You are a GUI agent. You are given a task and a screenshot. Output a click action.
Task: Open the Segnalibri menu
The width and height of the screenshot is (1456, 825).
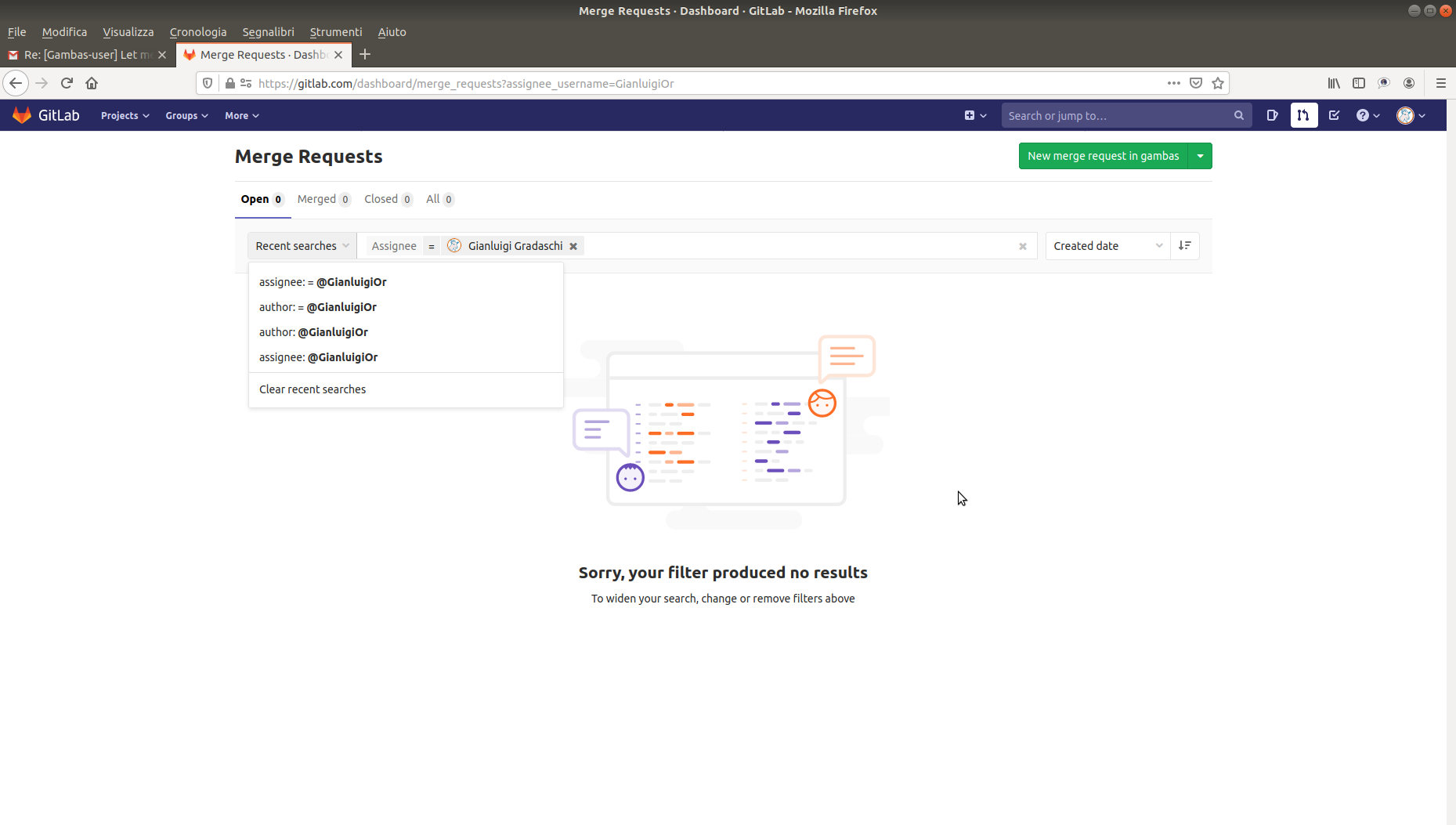pos(268,32)
